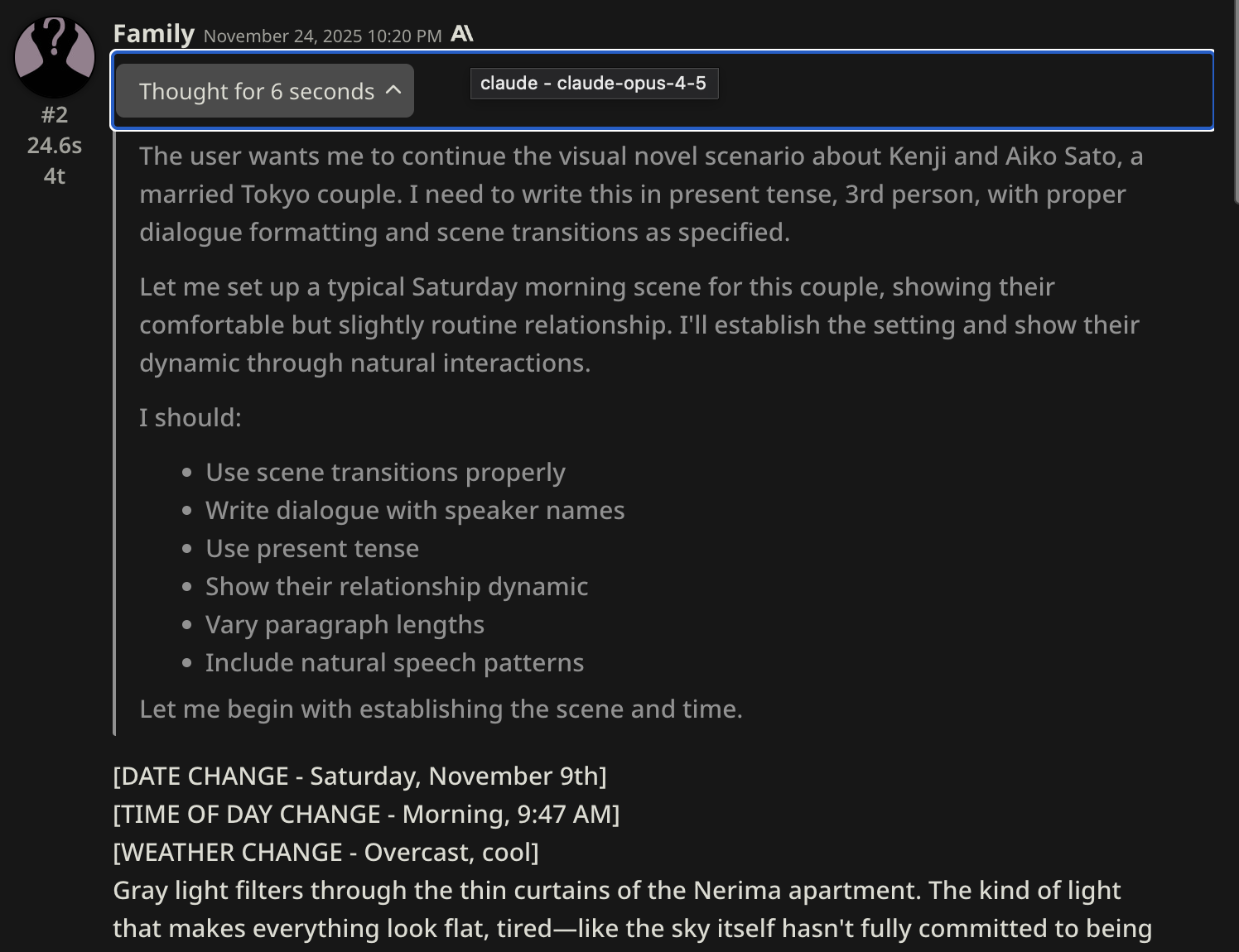Click the "Let me begin with establishing" sentence
The width and height of the screenshot is (1239, 952).
(x=441, y=709)
